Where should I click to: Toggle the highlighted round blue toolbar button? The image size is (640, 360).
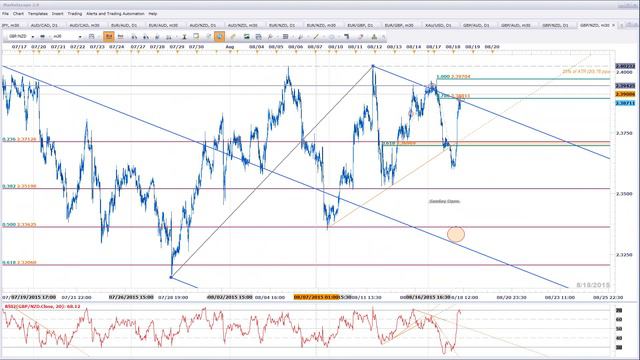click(219, 37)
